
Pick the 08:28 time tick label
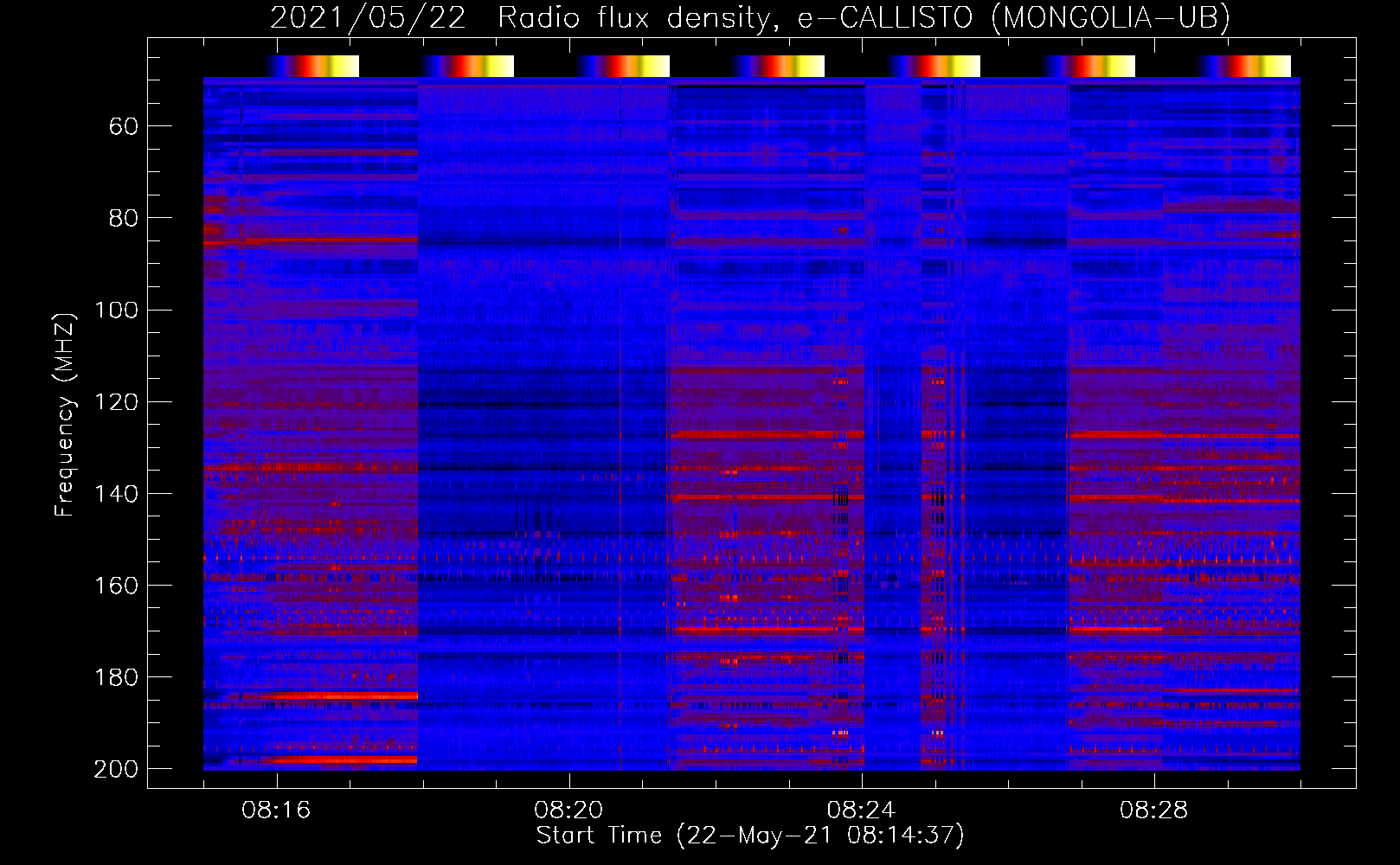pos(1153,811)
